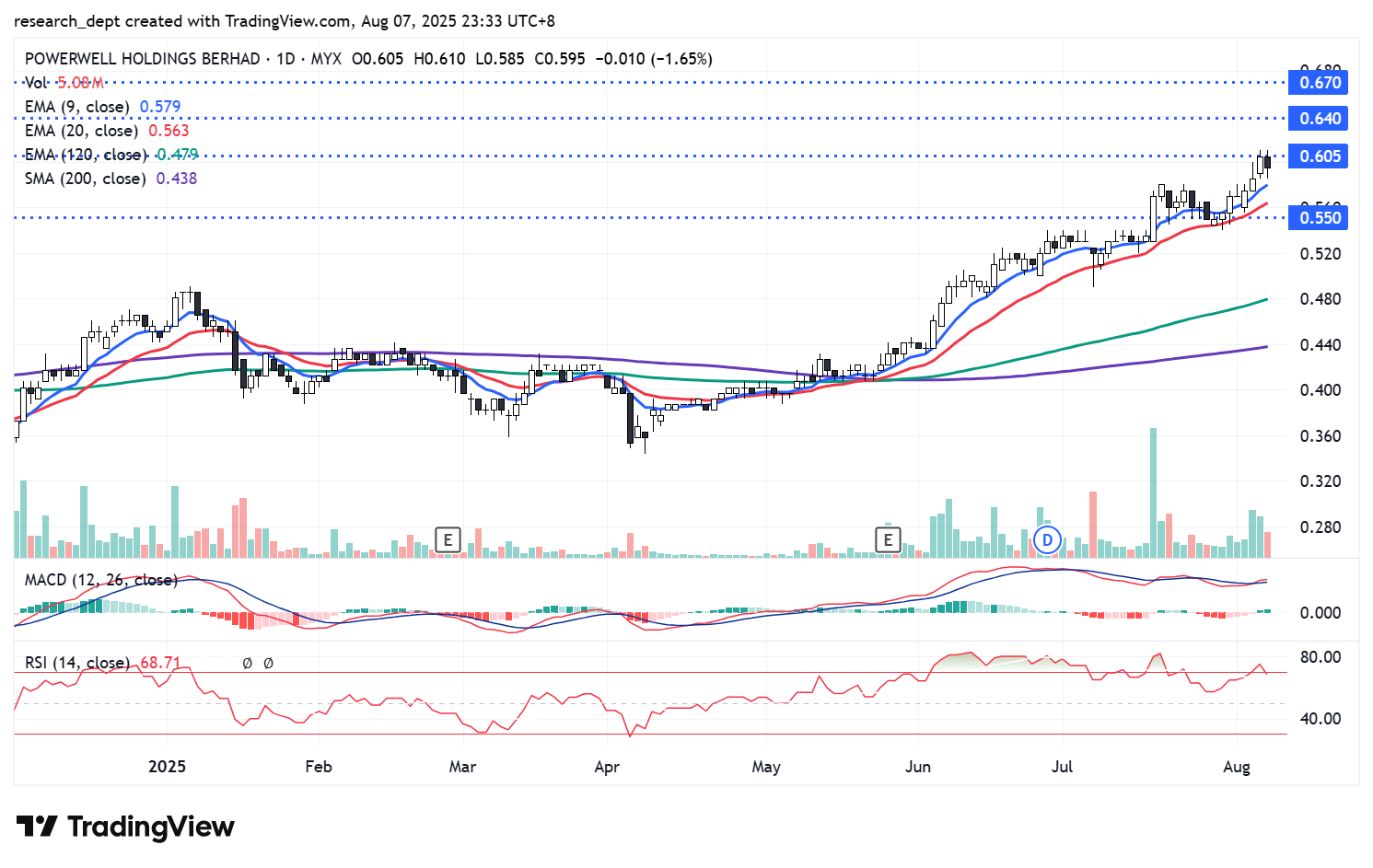Click the 0.440 price axis label
The width and height of the screenshot is (1373, 868).
tap(1320, 345)
